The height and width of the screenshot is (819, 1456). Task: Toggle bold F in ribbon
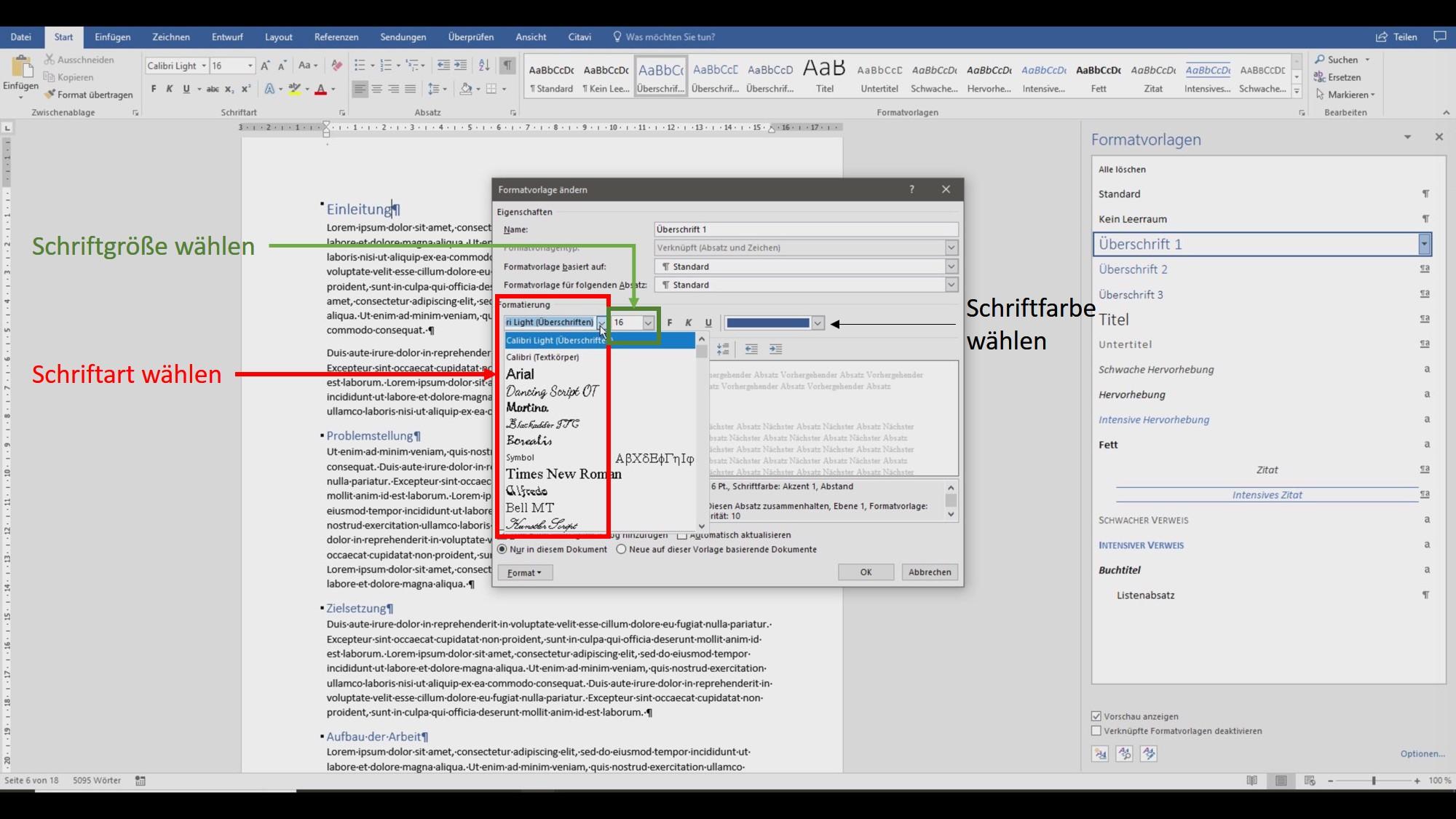[x=154, y=89]
